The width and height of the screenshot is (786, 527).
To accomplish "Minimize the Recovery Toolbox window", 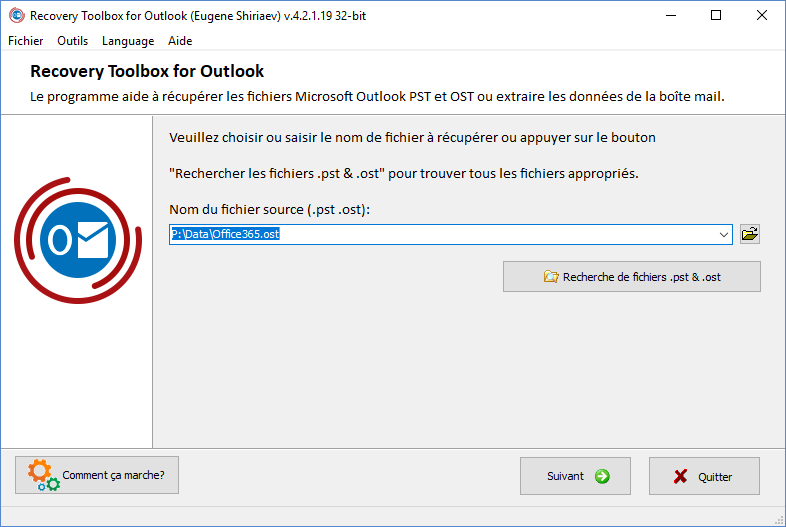I will click(x=671, y=16).
